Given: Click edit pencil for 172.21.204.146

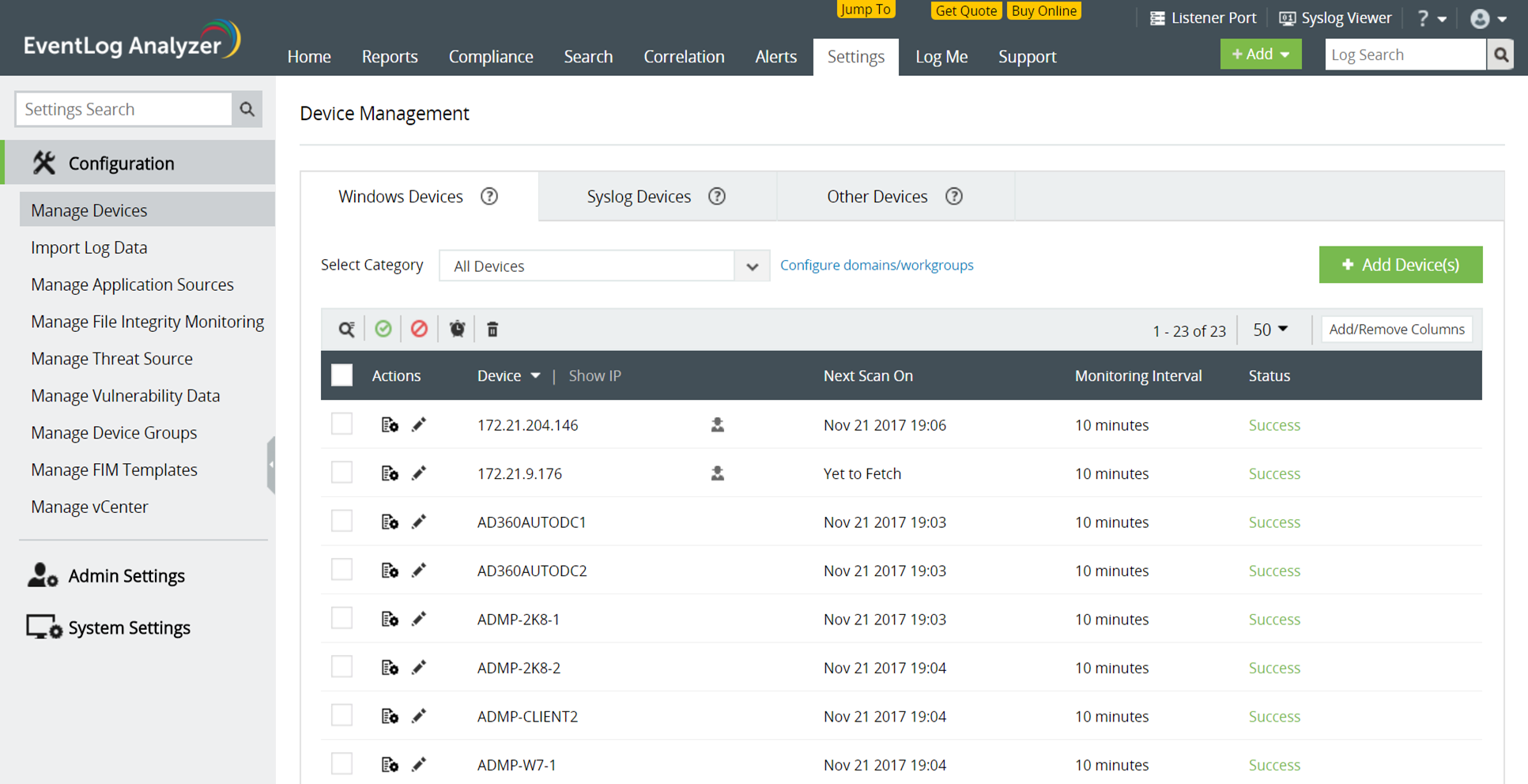Looking at the screenshot, I should [419, 425].
